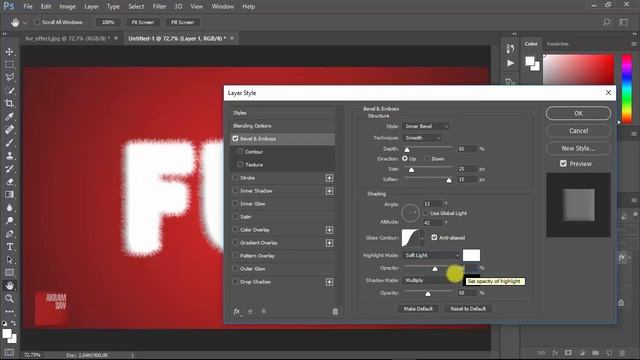
Task: Open the Layer menu
Action: tap(91, 7)
